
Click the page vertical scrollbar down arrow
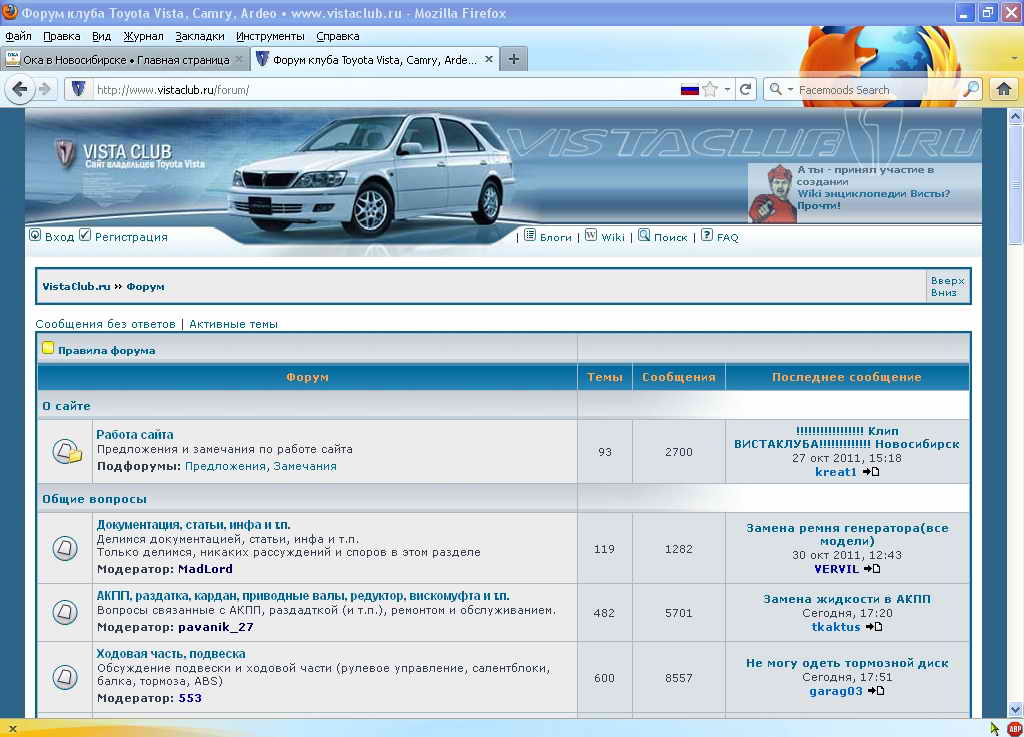pyautogui.click(x=1016, y=709)
